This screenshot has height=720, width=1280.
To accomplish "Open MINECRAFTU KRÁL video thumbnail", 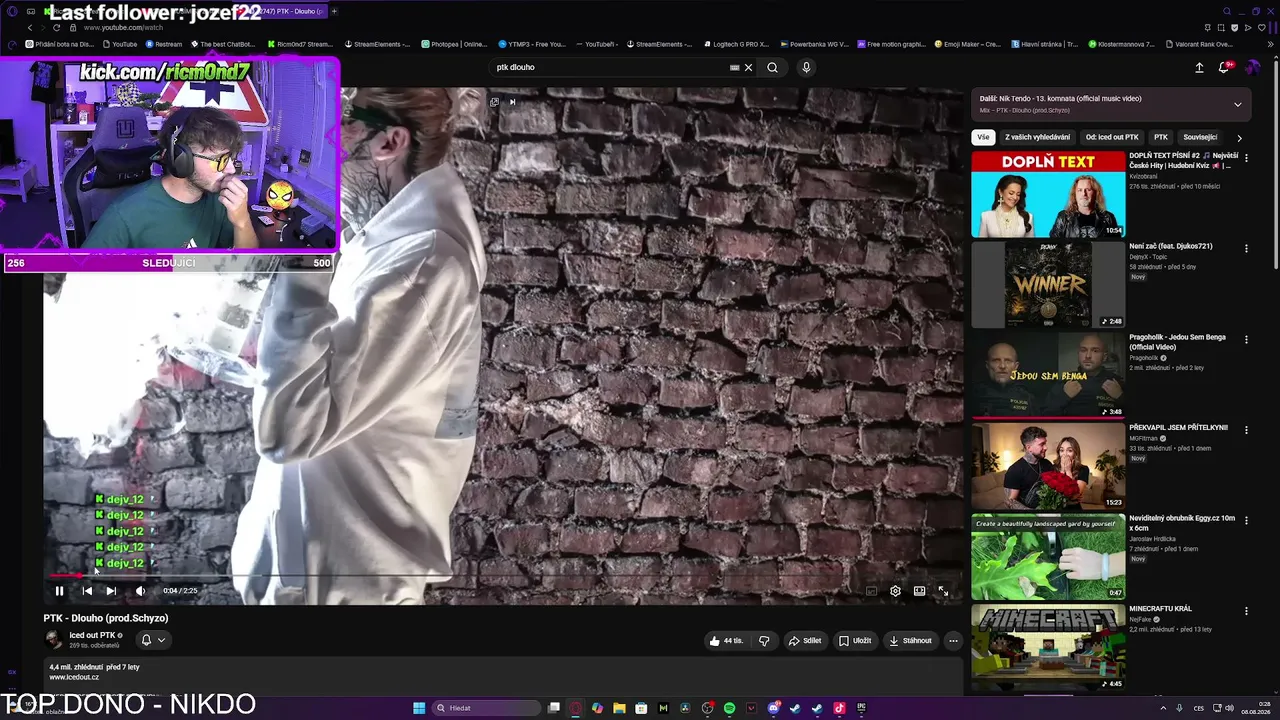I will tap(1048, 647).
